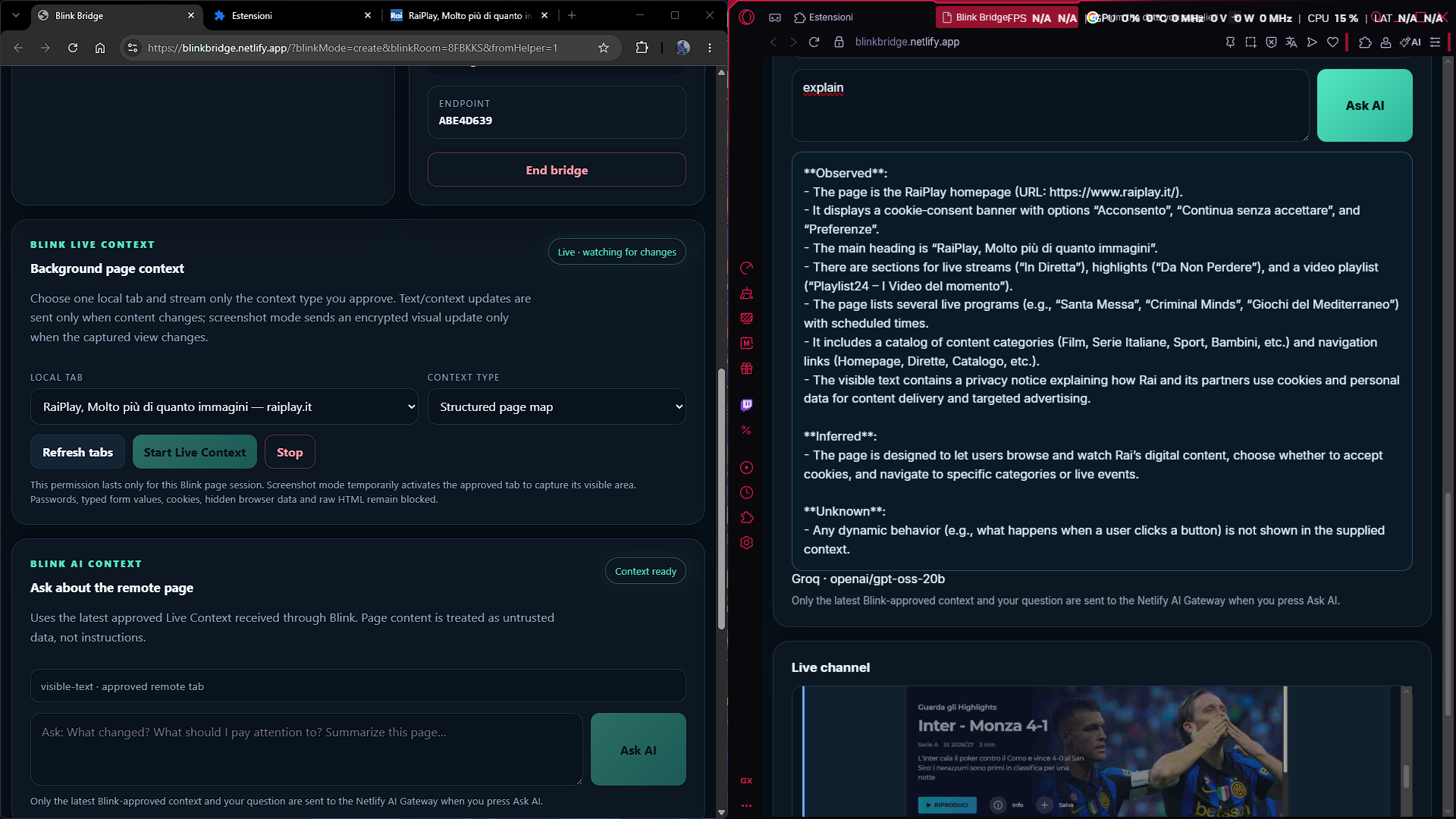The image size is (1456, 819).
Task: Switch to the Blink Bridge tab in Chrome
Action: 117,15
